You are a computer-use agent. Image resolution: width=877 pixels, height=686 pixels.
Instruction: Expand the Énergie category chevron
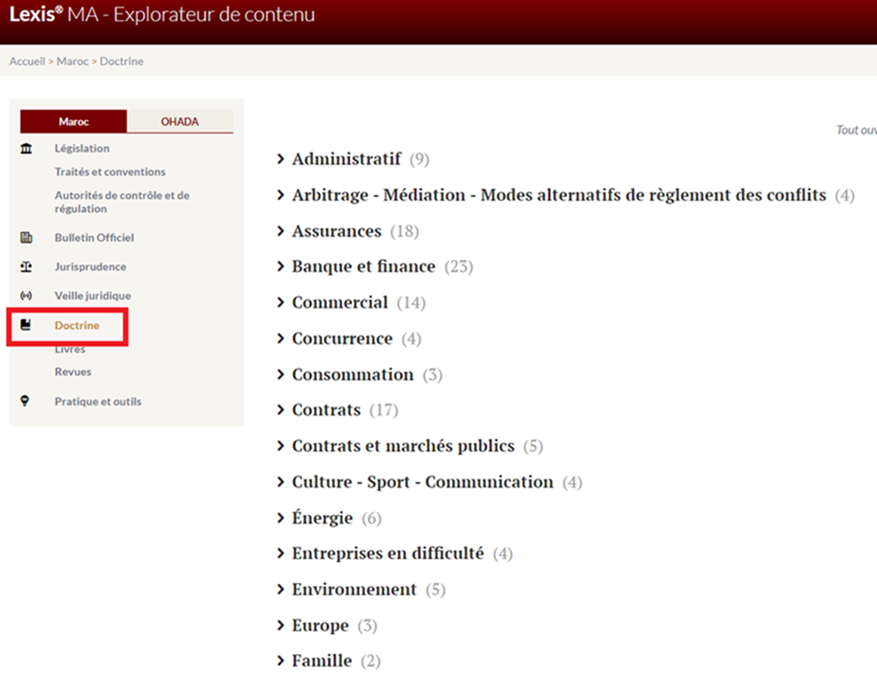[281, 518]
